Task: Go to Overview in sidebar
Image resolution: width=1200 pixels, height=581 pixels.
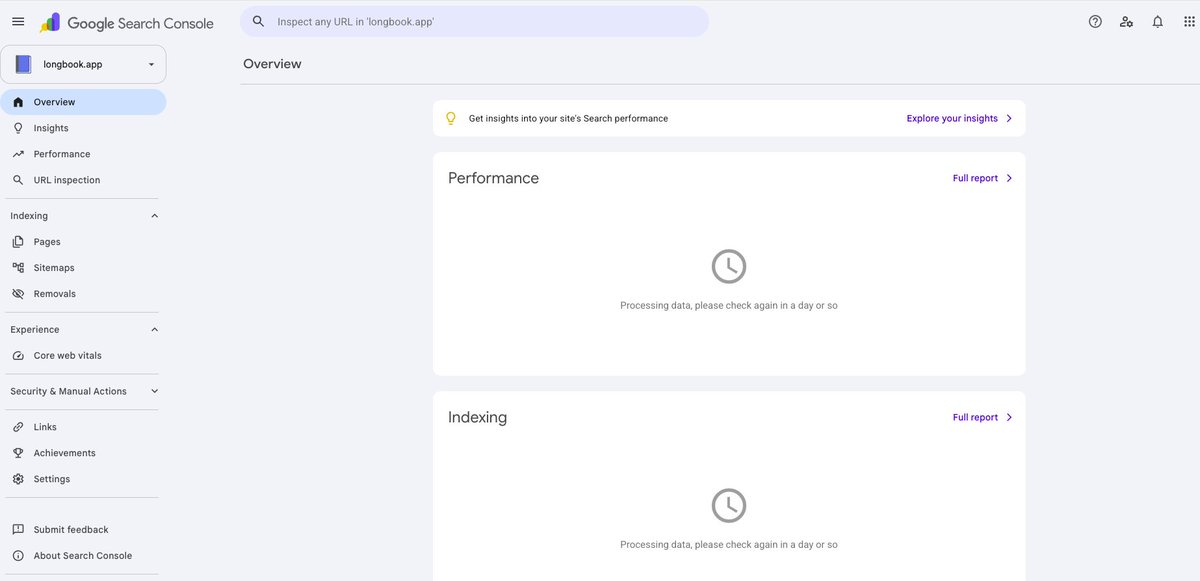Action: point(83,102)
